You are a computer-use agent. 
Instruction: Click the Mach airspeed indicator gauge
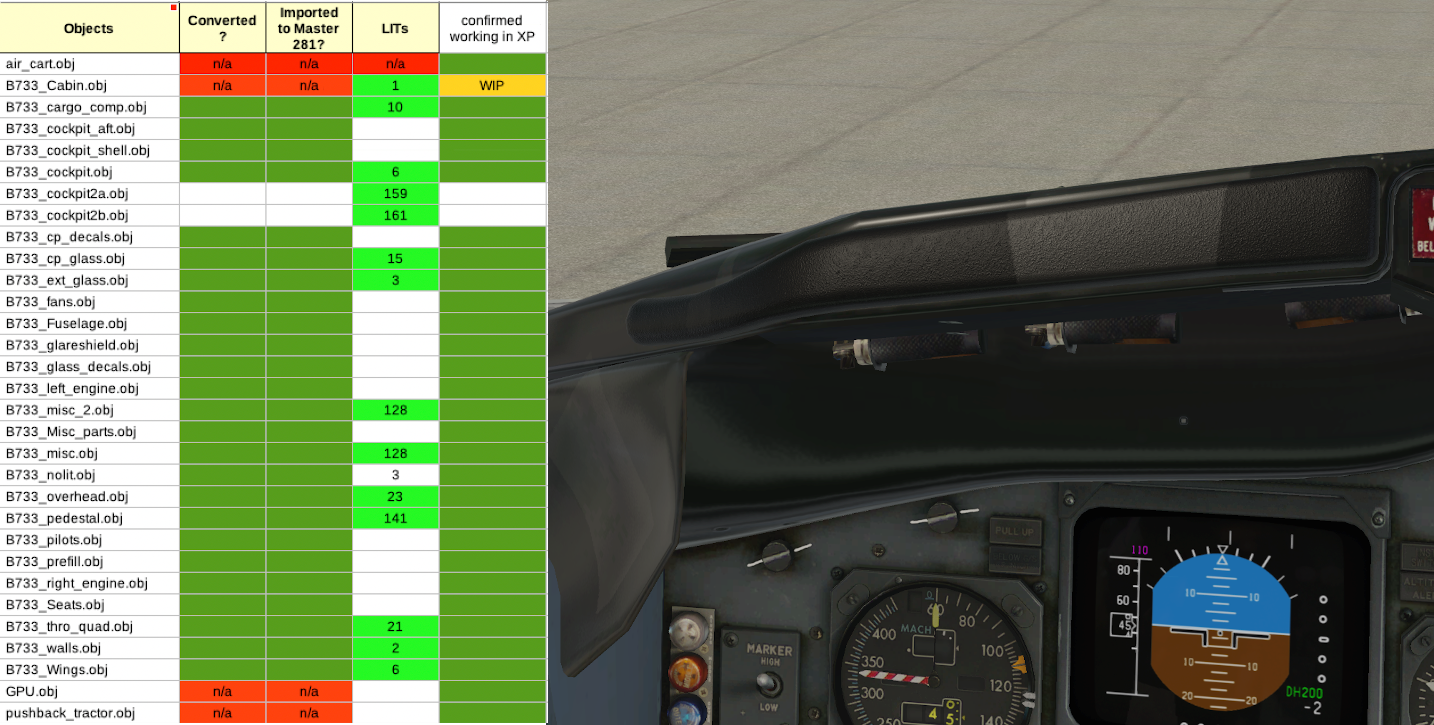tap(936, 657)
